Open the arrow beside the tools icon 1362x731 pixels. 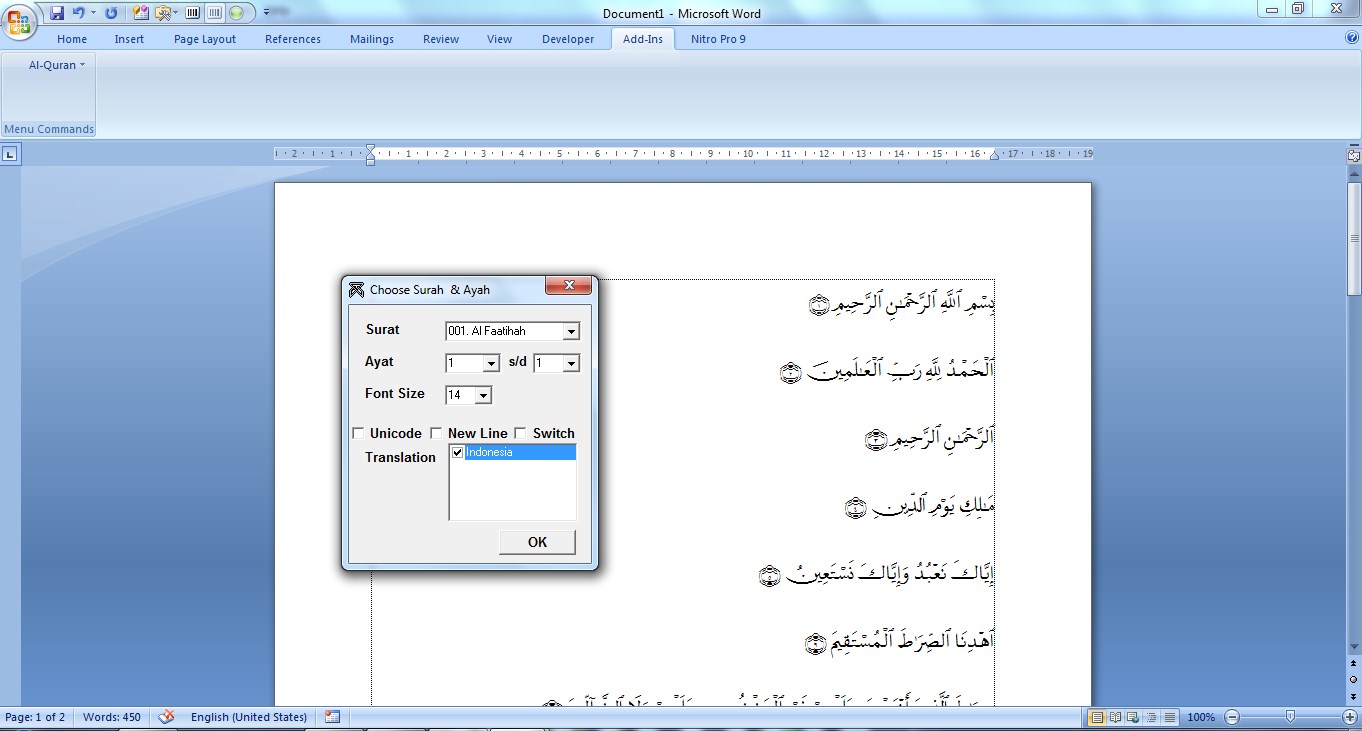coord(175,13)
